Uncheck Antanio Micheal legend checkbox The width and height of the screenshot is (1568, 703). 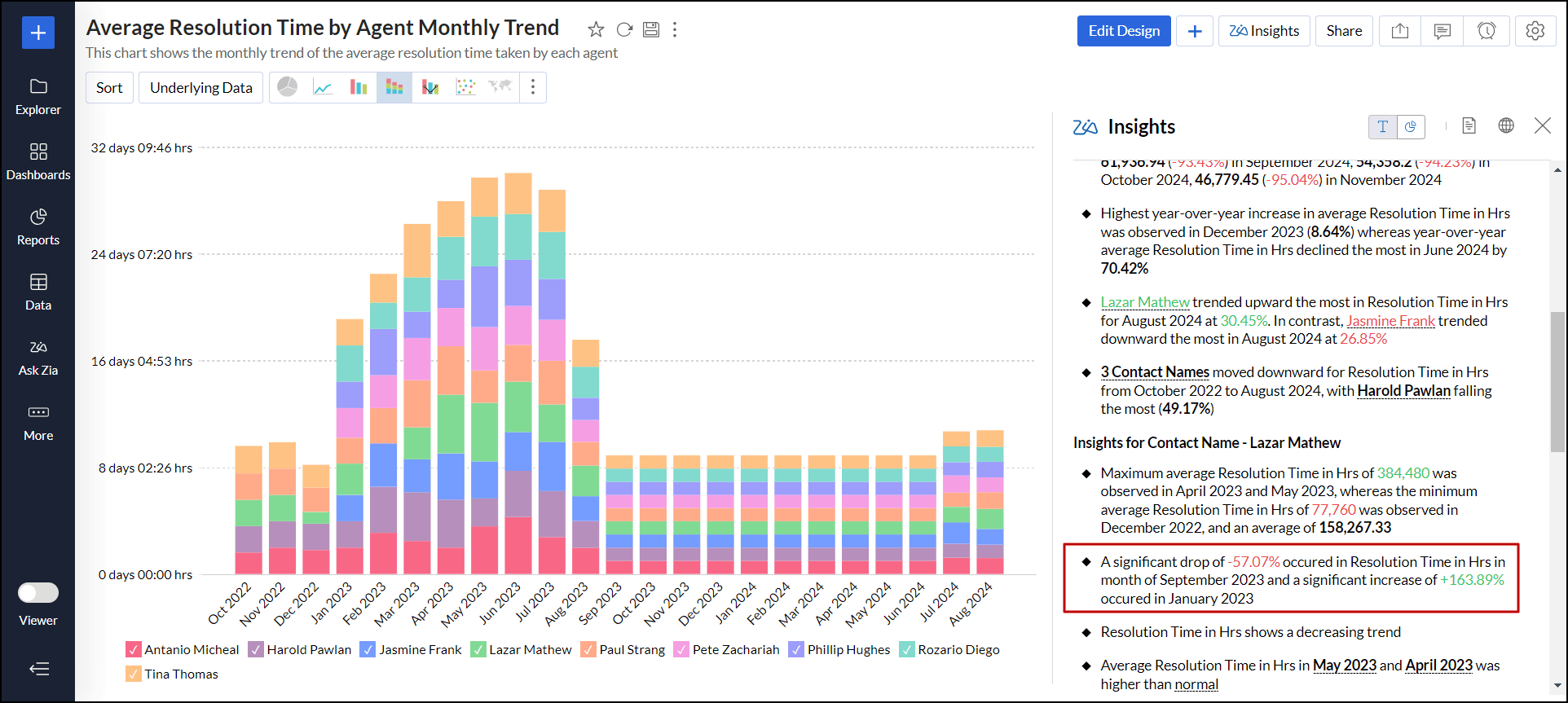134,649
